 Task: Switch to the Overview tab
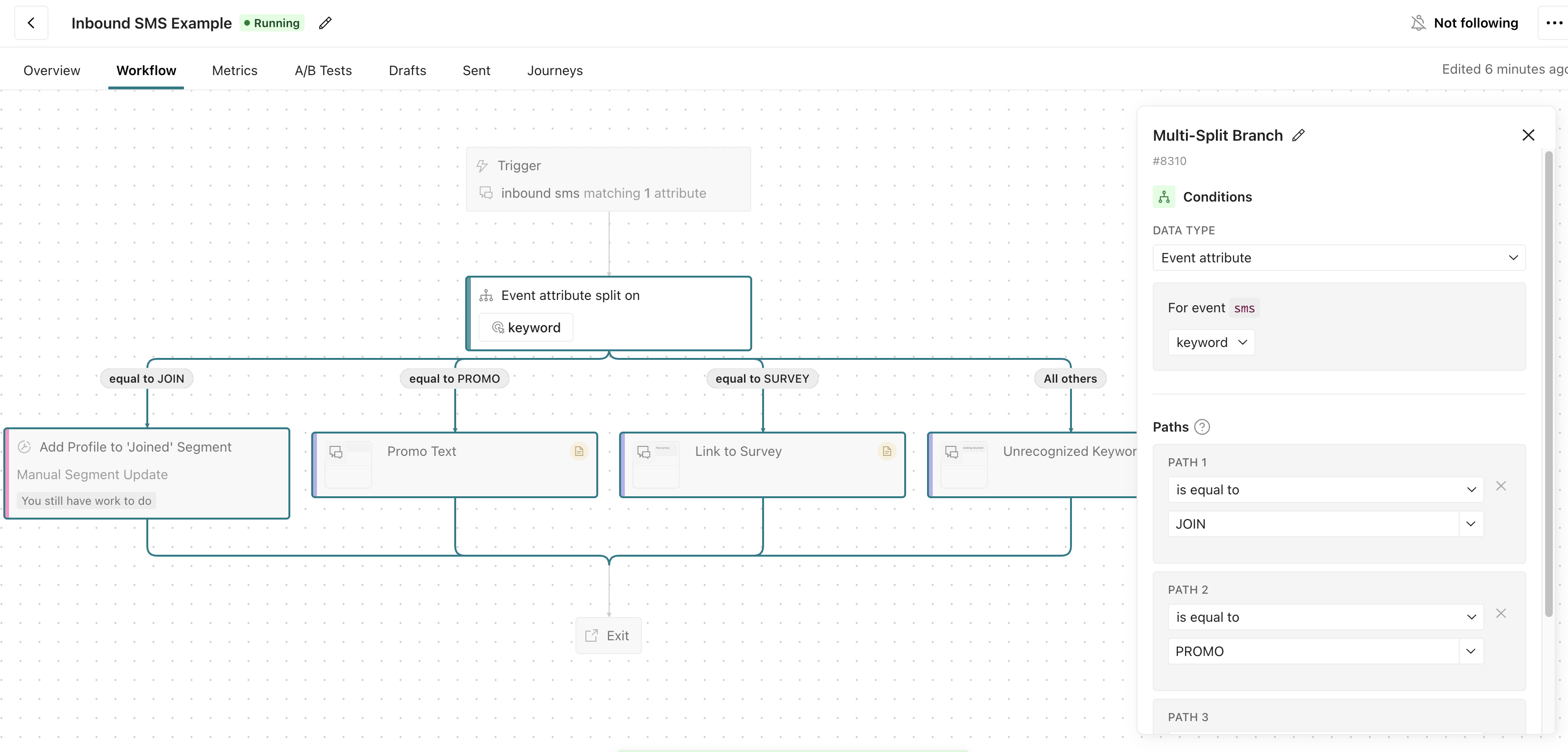[52, 71]
